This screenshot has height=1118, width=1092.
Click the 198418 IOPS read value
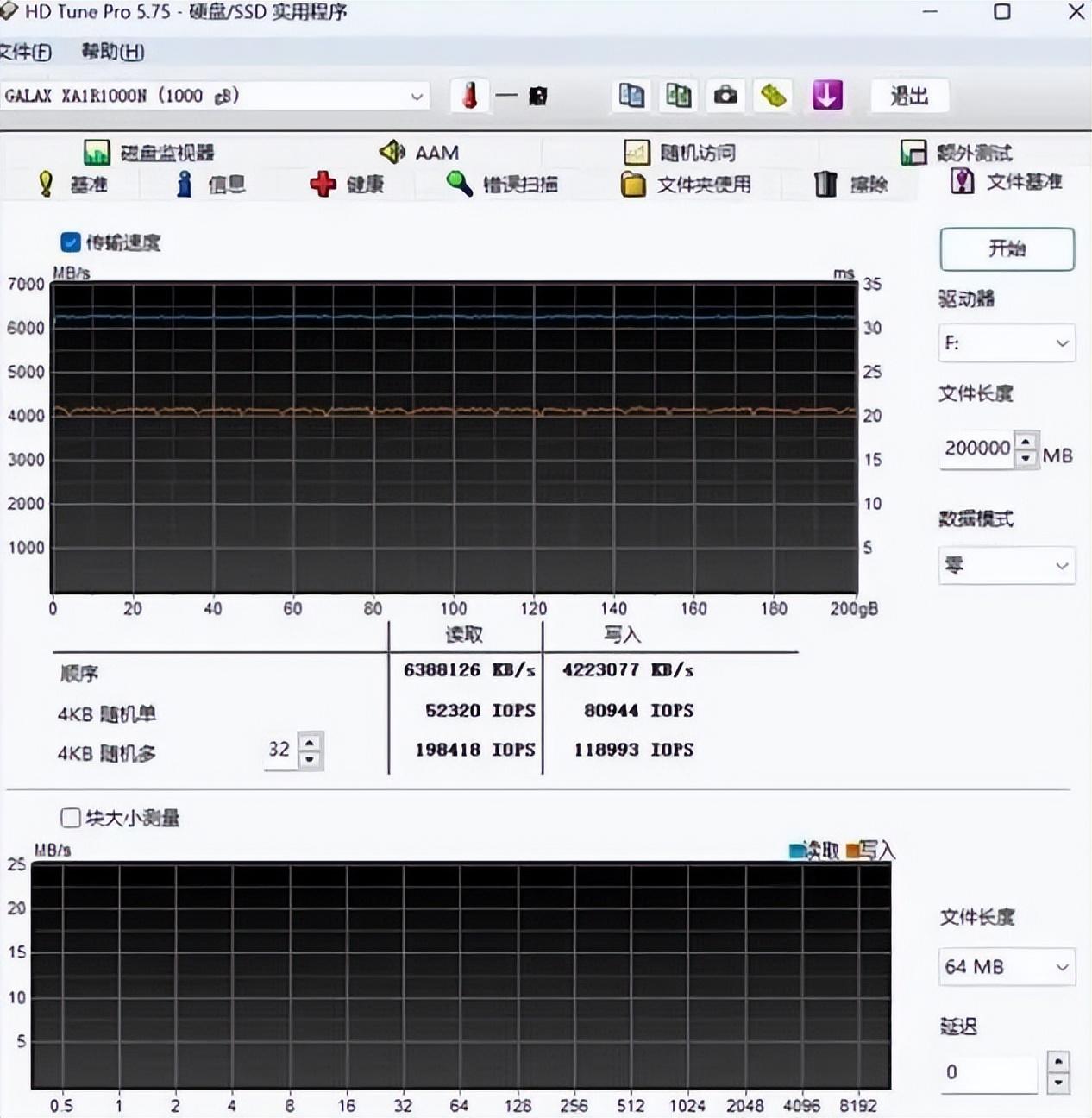[x=475, y=751]
